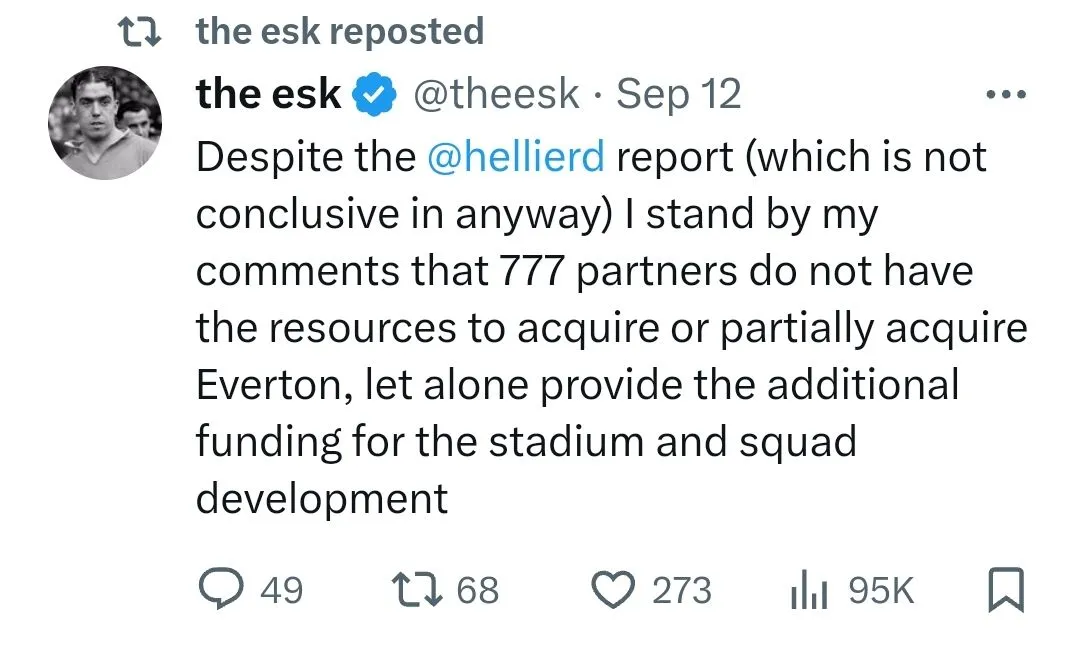The width and height of the screenshot is (1080, 650).
Task: Click the word "development" in tweet body
Action: tap(322, 499)
